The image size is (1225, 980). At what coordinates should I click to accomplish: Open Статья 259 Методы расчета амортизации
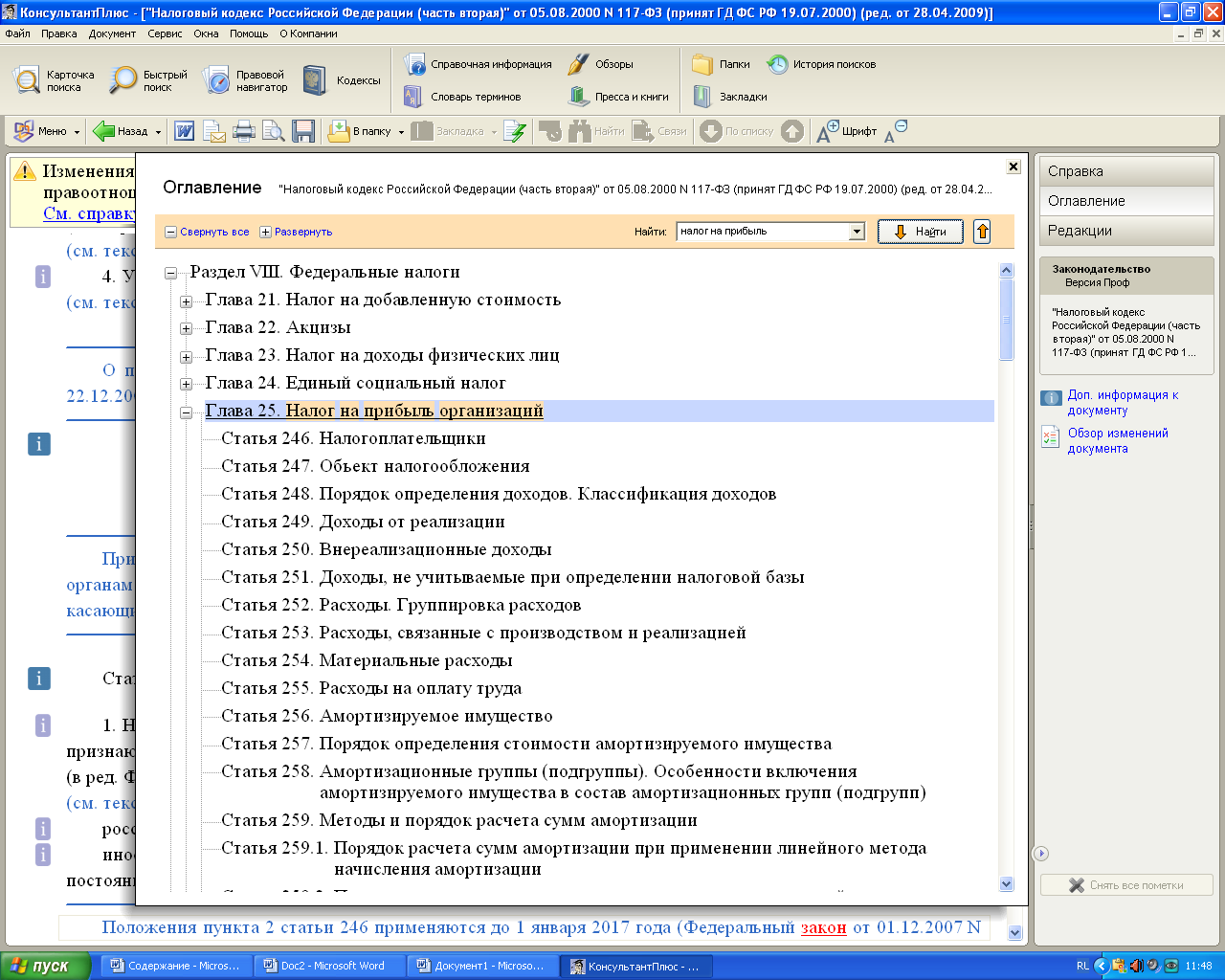pos(459,820)
